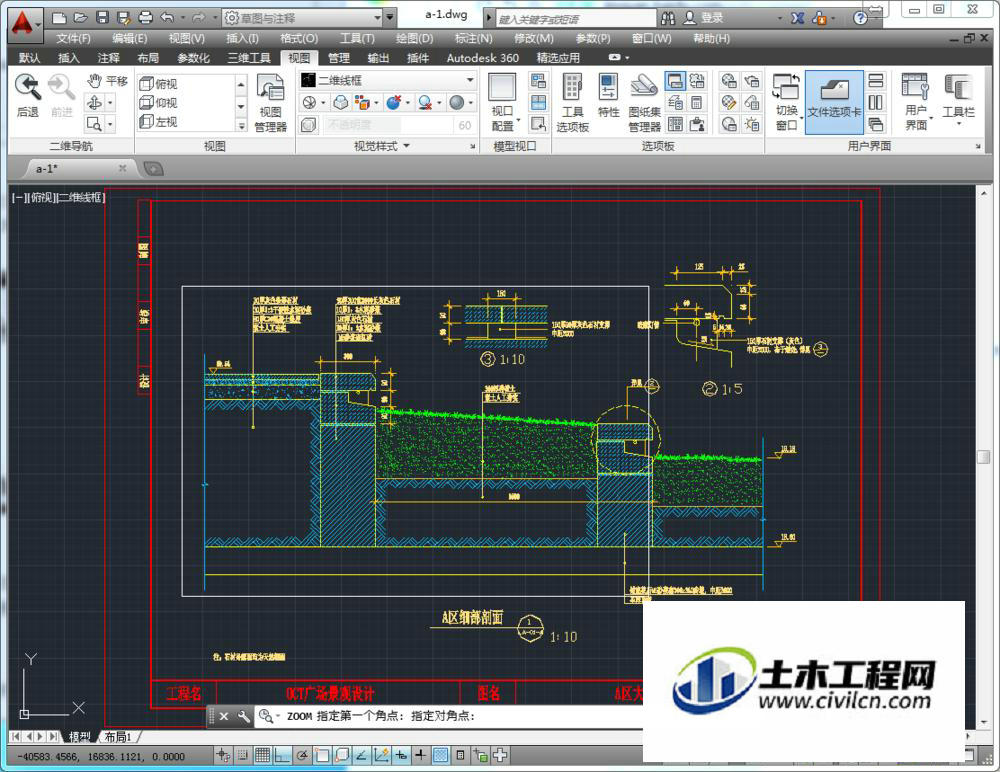
Task: Click the command line wrench customize icon
Action: coord(243,716)
